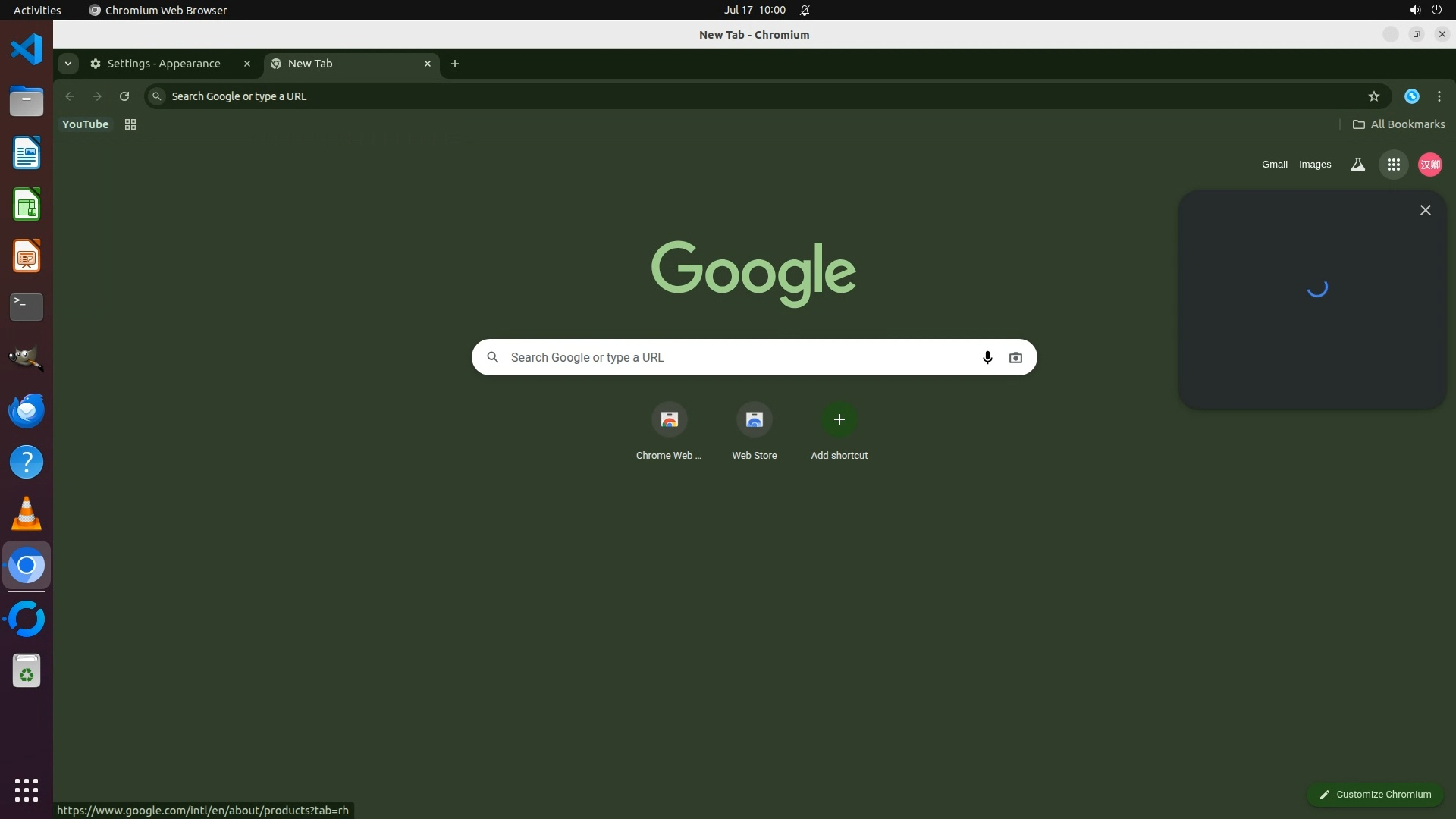Open All Bookmarks folder

pos(1398,124)
